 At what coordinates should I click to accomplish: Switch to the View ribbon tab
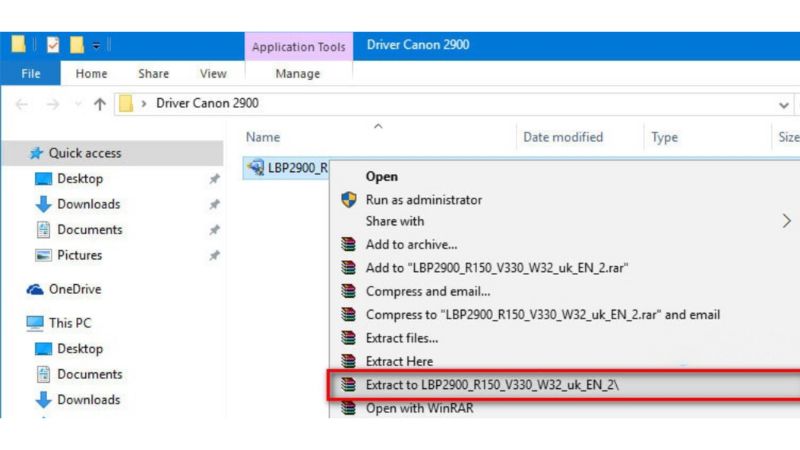point(213,73)
